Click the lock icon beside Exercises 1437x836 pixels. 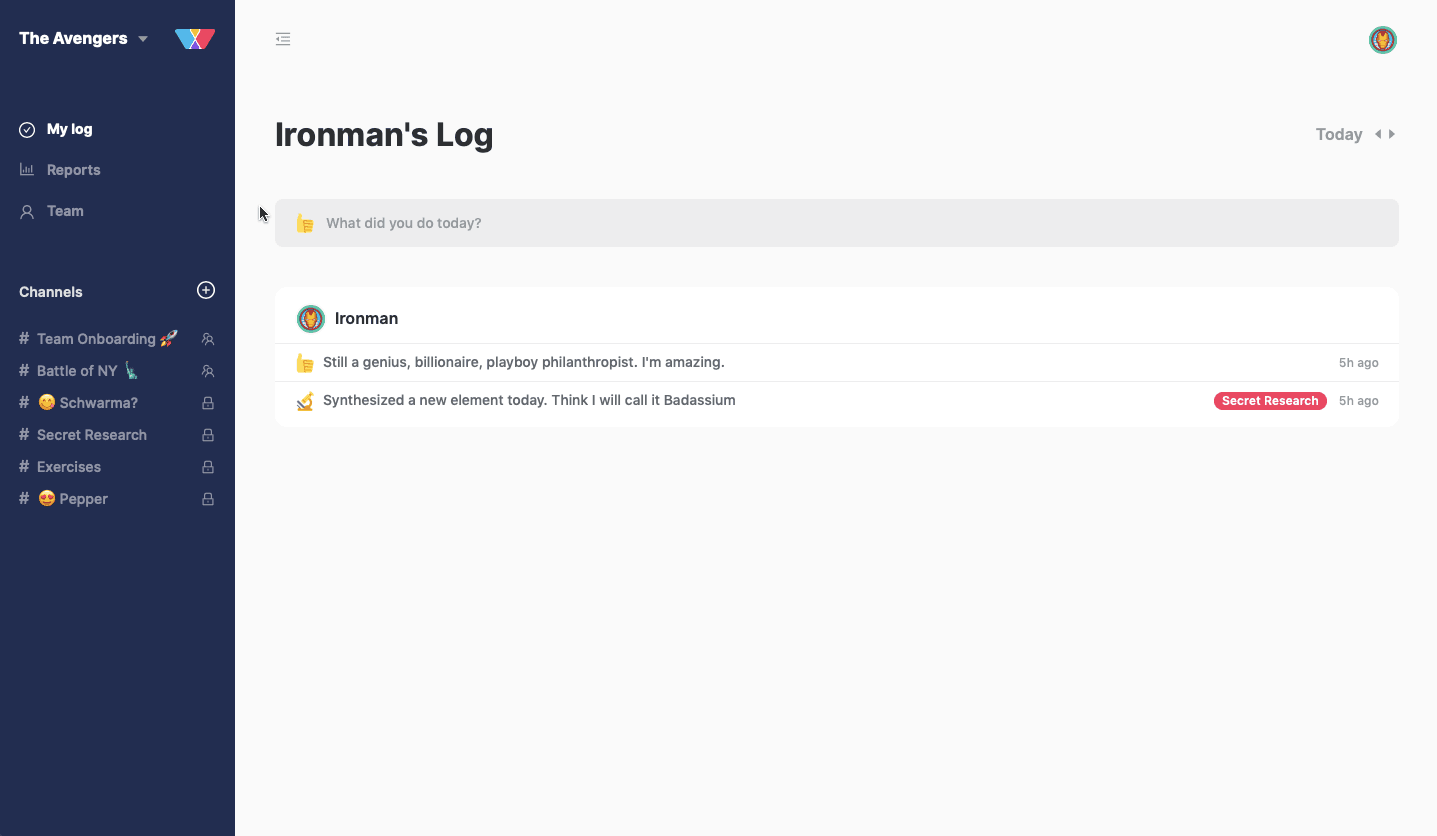pos(208,467)
